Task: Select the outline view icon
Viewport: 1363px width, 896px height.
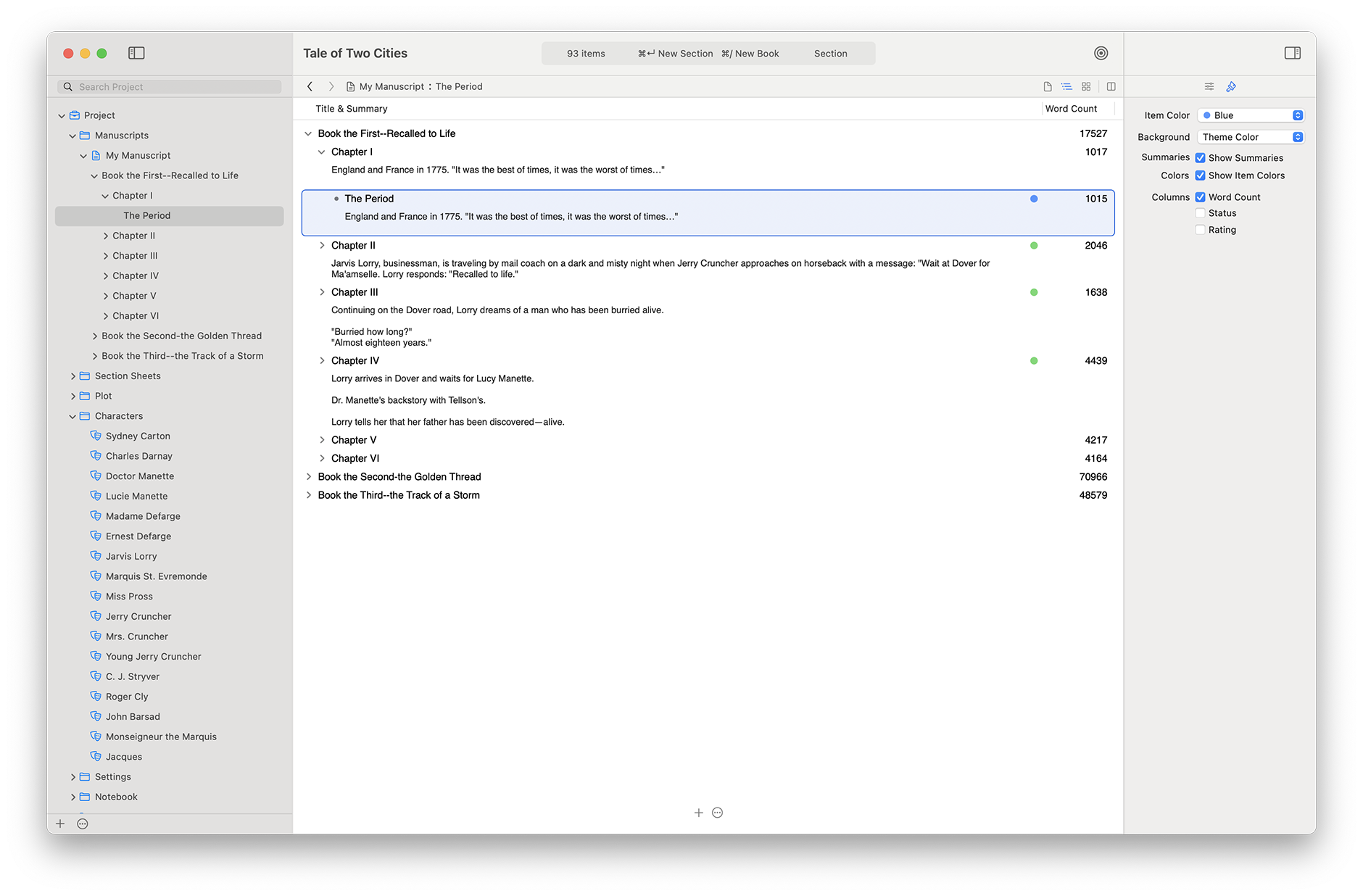Action: [x=1066, y=86]
